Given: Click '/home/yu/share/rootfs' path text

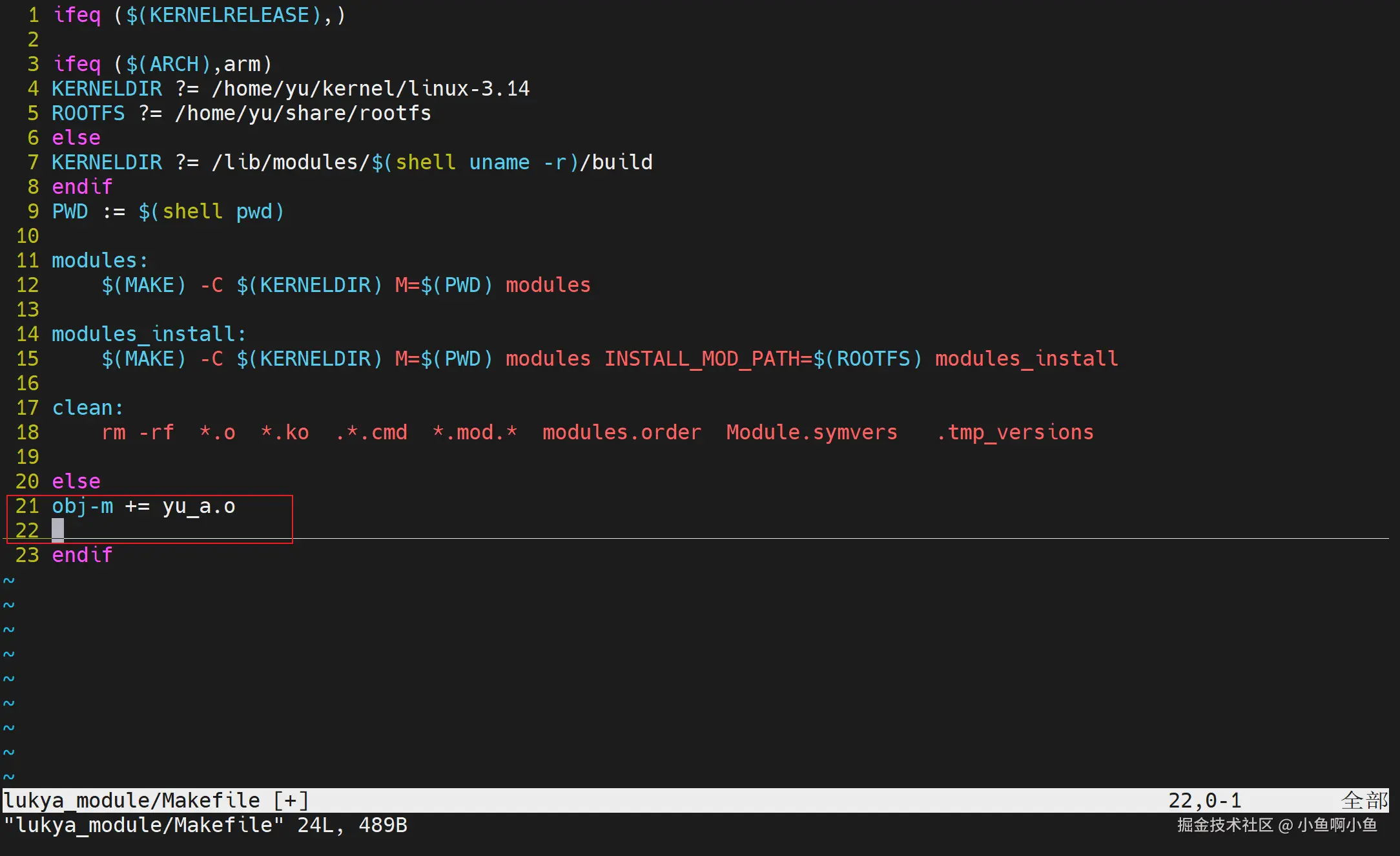Looking at the screenshot, I should click(x=303, y=113).
